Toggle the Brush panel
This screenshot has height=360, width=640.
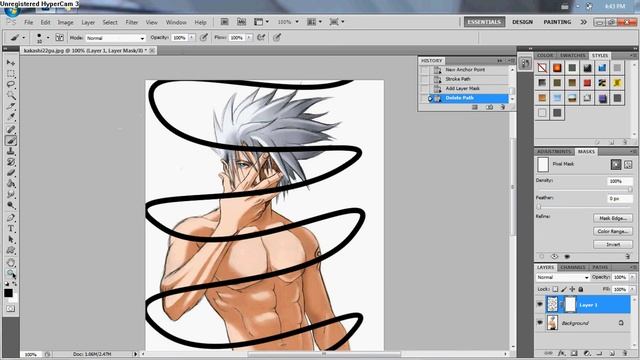tap(60, 38)
